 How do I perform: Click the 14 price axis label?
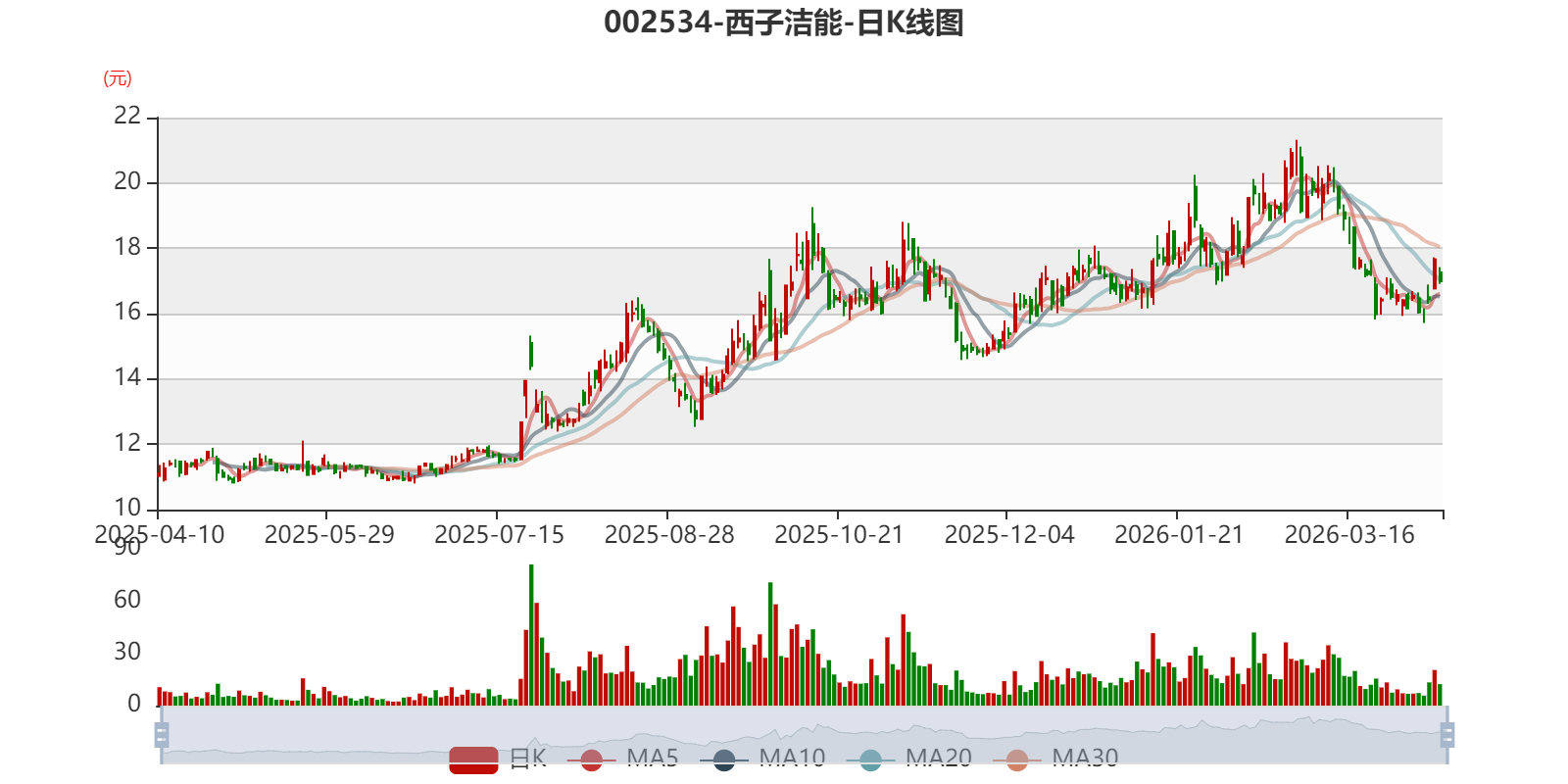point(127,377)
